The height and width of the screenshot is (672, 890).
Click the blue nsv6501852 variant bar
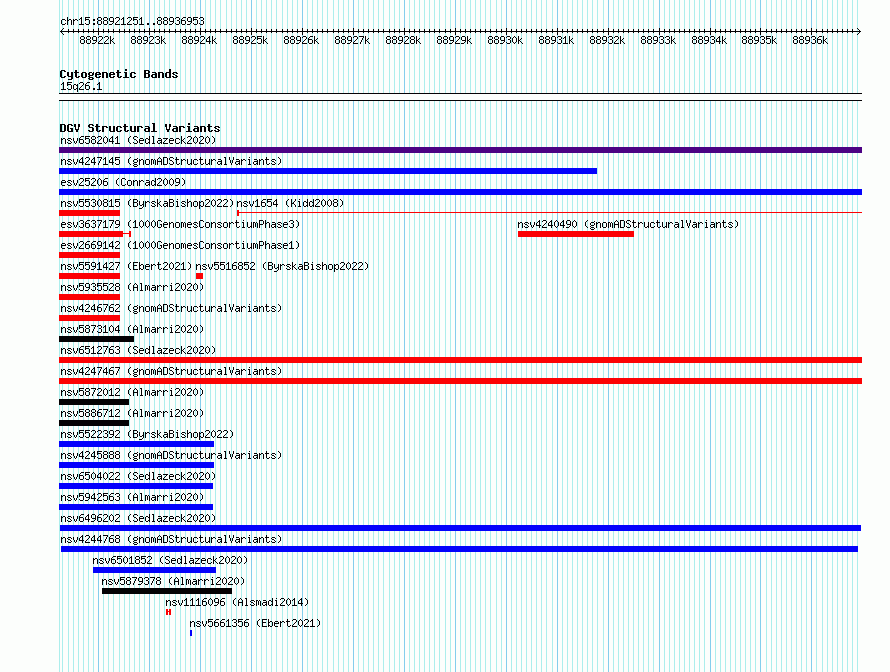[x=154, y=570]
